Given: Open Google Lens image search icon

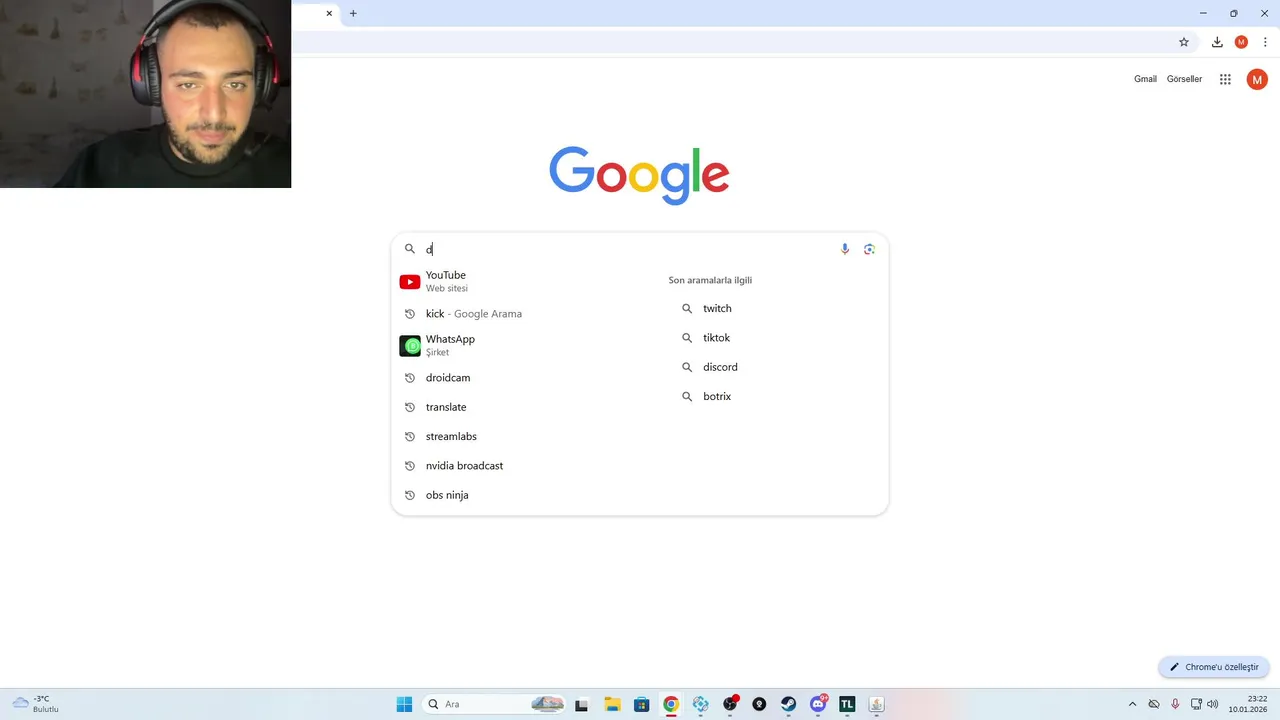Looking at the screenshot, I should tap(869, 249).
